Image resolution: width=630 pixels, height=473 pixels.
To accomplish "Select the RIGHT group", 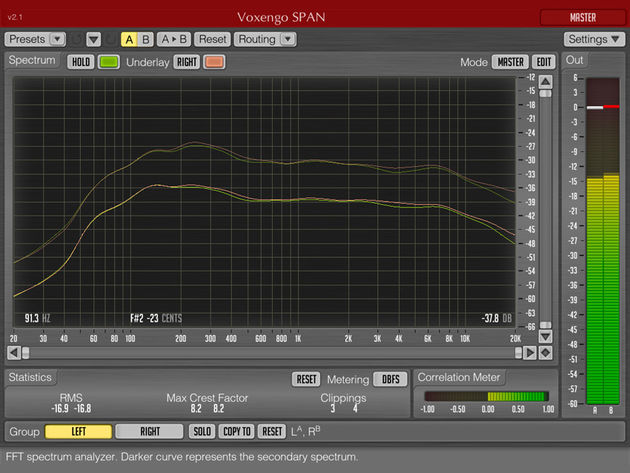I will click(x=149, y=432).
